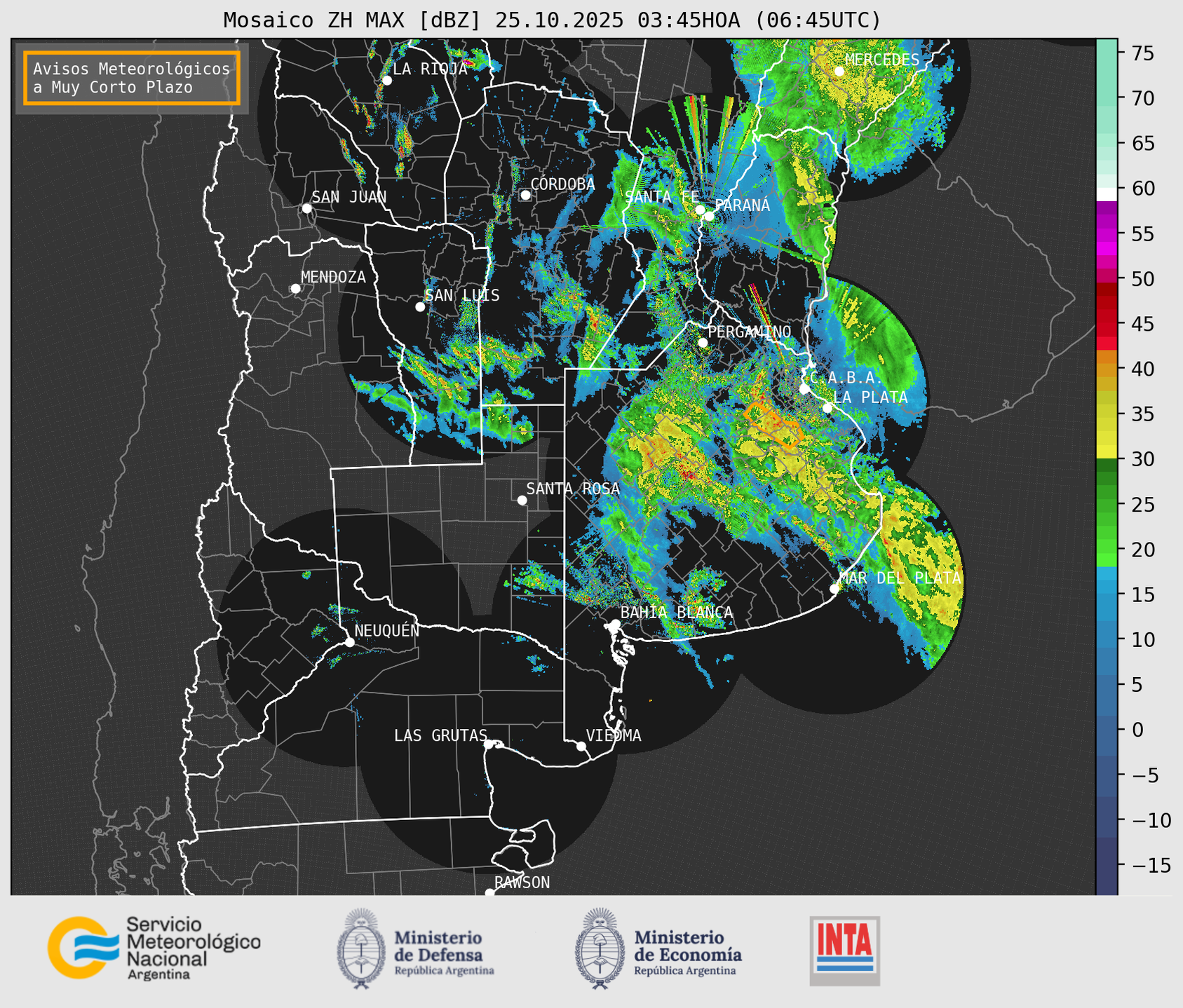The image size is (1183, 1008).
Task: Click the yellow 30 dBZ color band
Action: pyautogui.click(x=1107, y=453)
